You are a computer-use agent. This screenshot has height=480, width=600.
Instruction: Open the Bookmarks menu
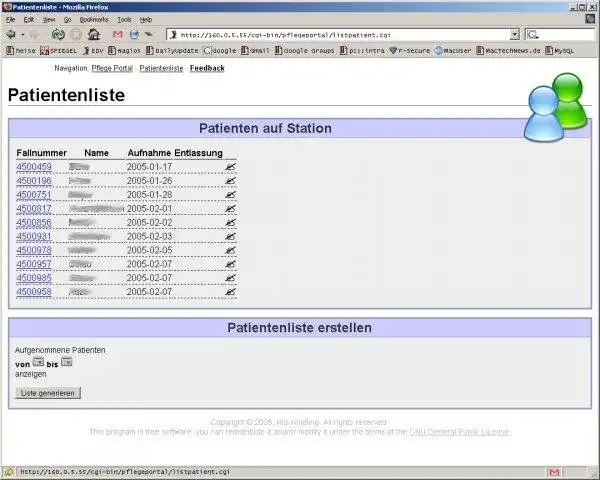pos(94,20)
